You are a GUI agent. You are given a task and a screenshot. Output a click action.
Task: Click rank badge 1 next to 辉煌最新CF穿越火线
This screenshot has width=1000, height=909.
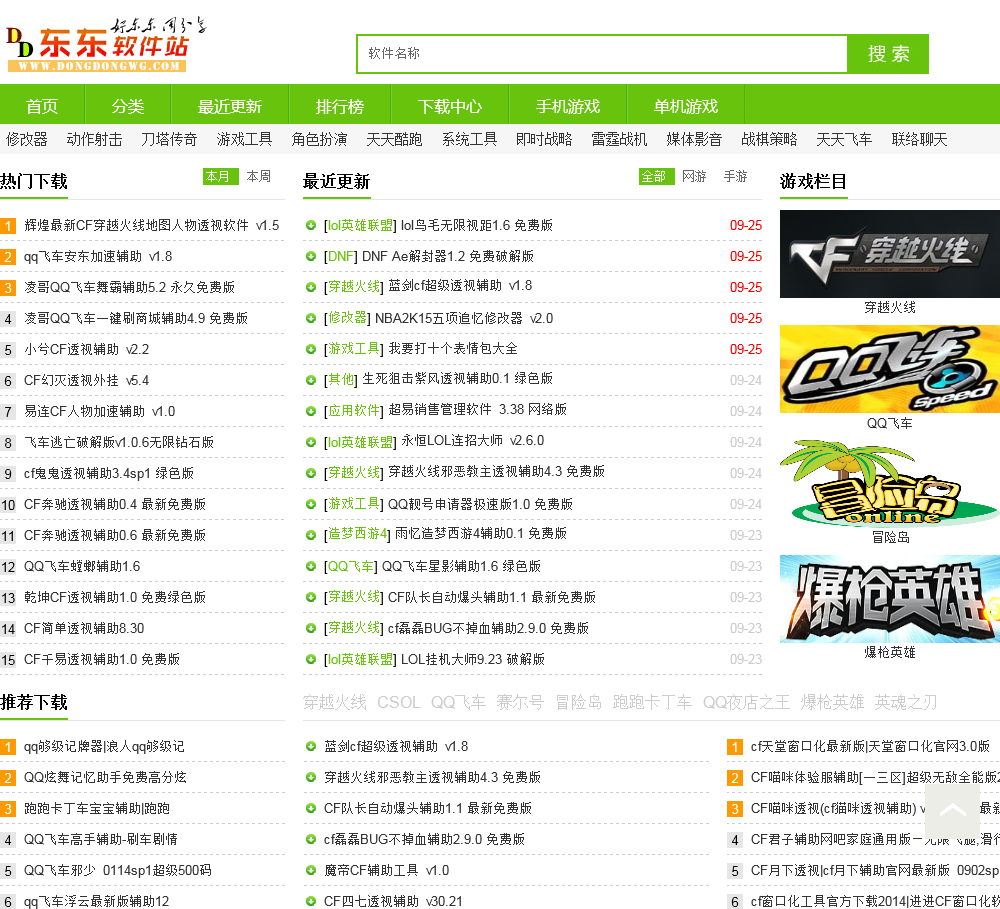(x=8, y=226)
